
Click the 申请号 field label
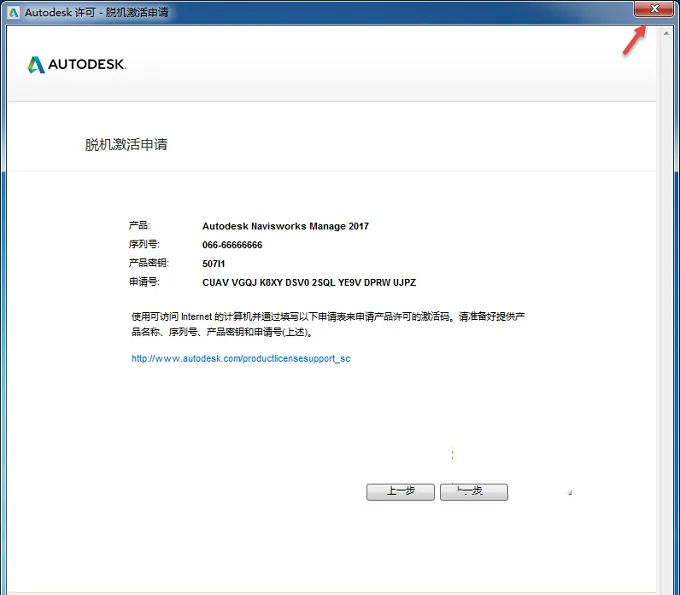[x=144, y=282]
